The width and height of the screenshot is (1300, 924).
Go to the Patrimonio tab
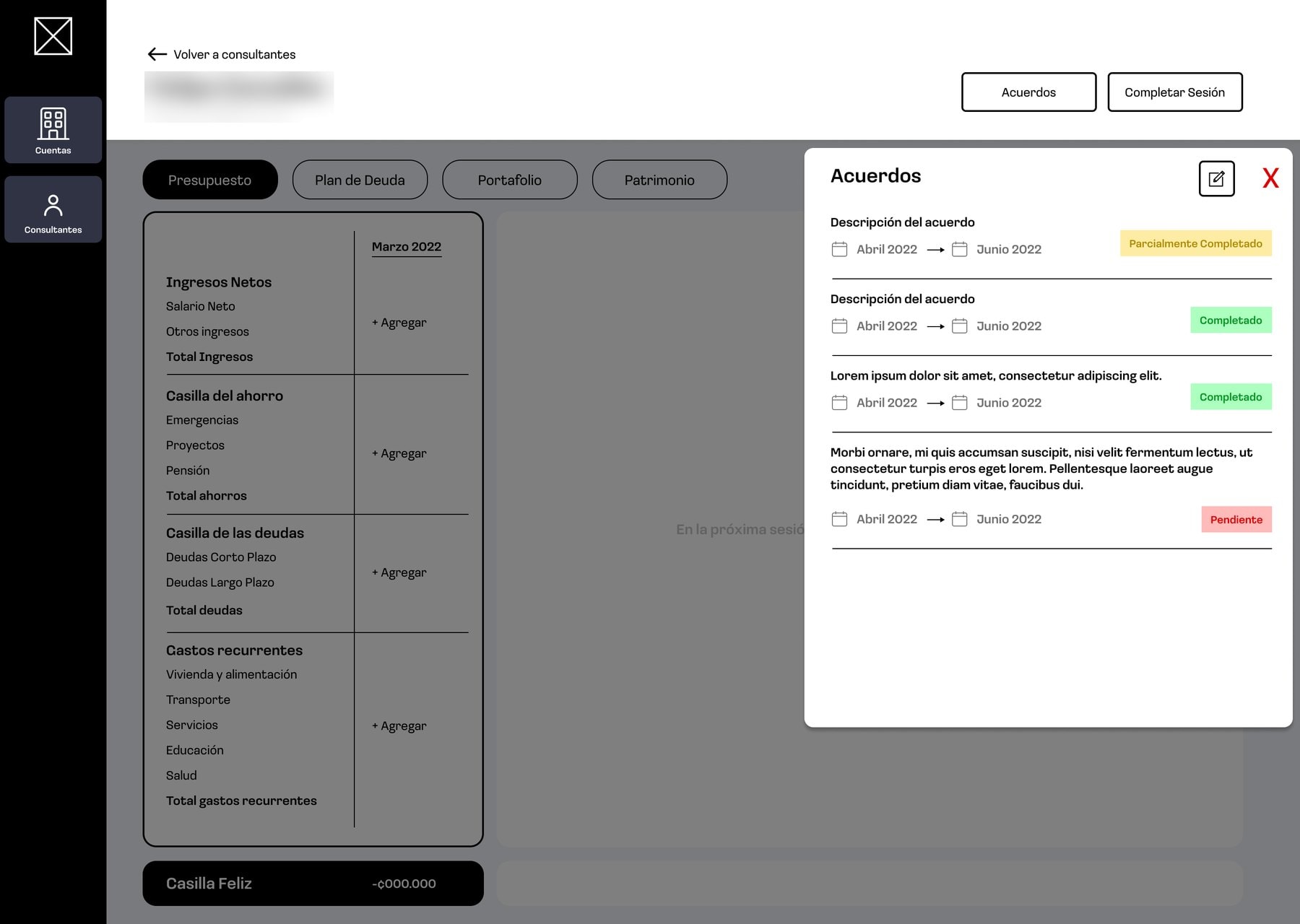pos(659,180)
